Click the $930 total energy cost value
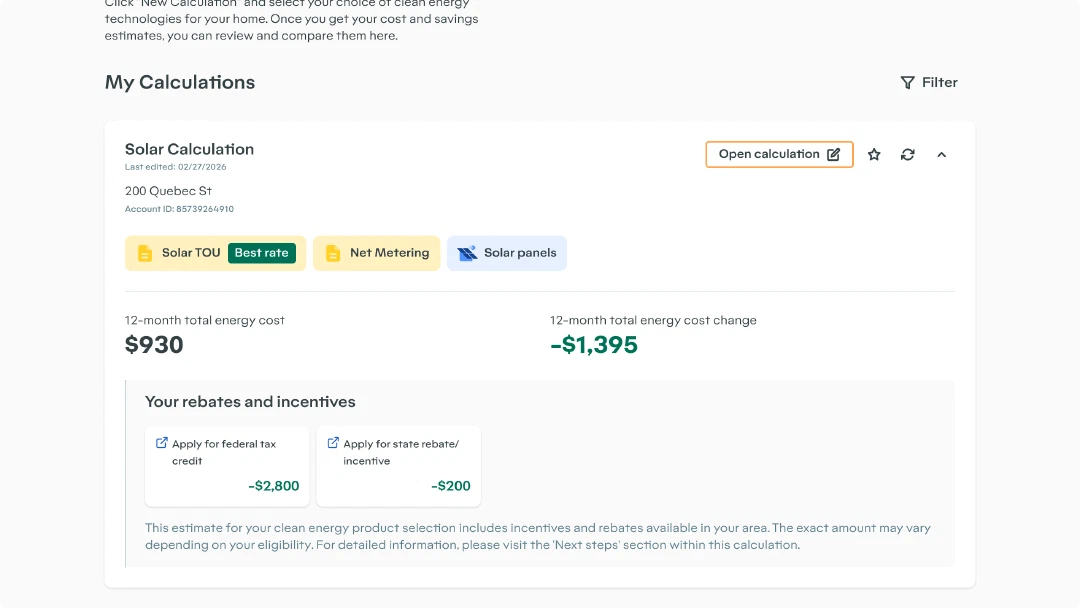 coord(154,344)
